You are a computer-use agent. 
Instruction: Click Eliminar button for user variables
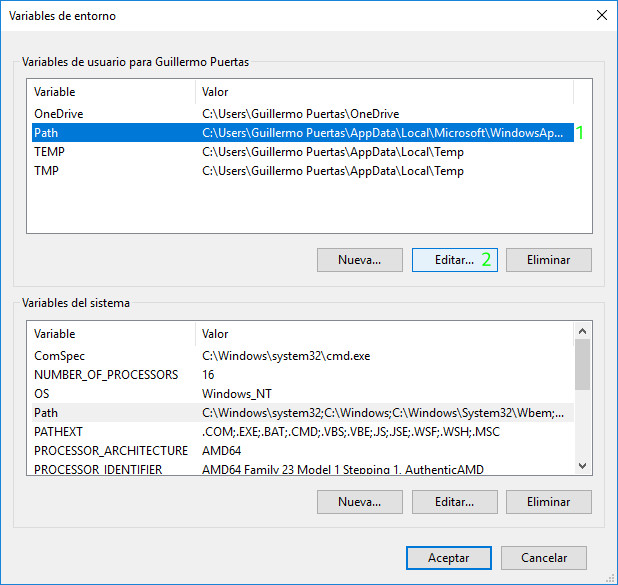click(548, 260)
